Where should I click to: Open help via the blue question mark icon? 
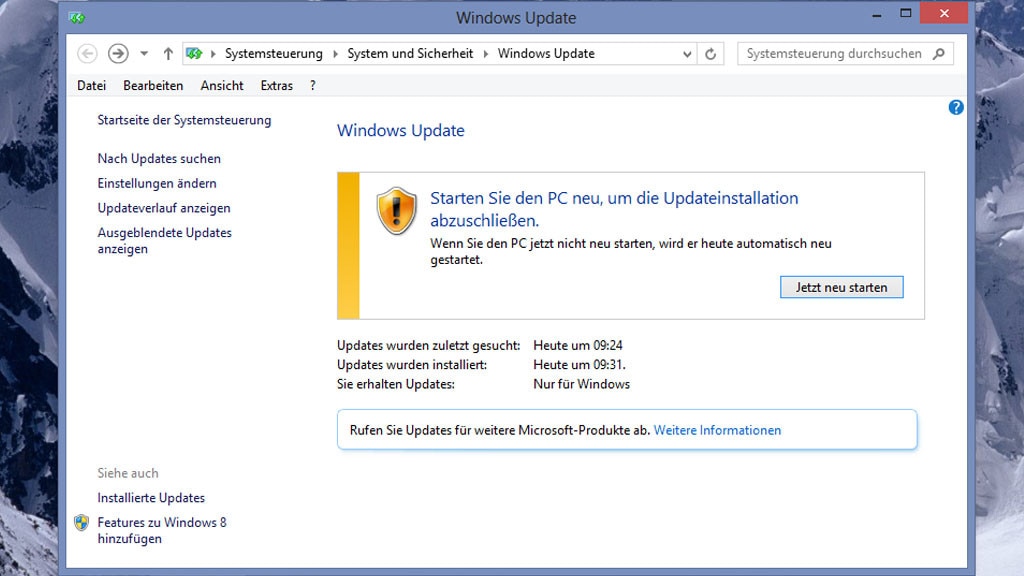coord(956,107)
